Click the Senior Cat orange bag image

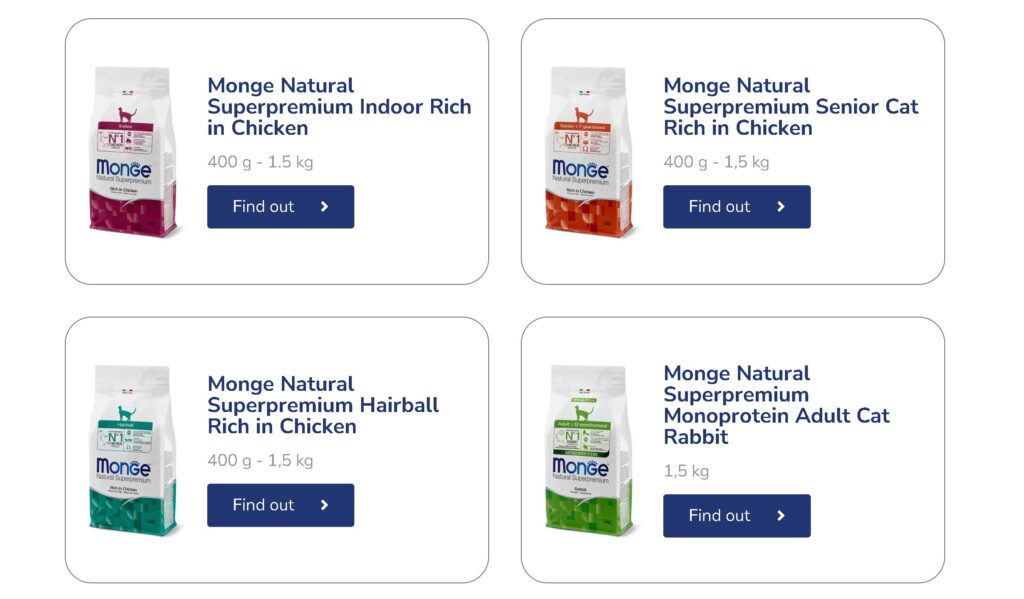(x=591, y=152)
